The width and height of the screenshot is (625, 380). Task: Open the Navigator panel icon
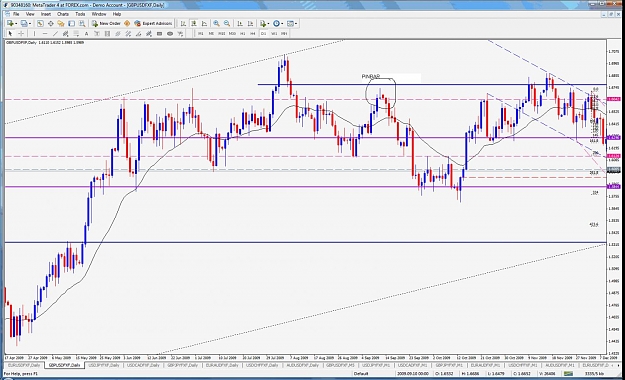point(61,24)
